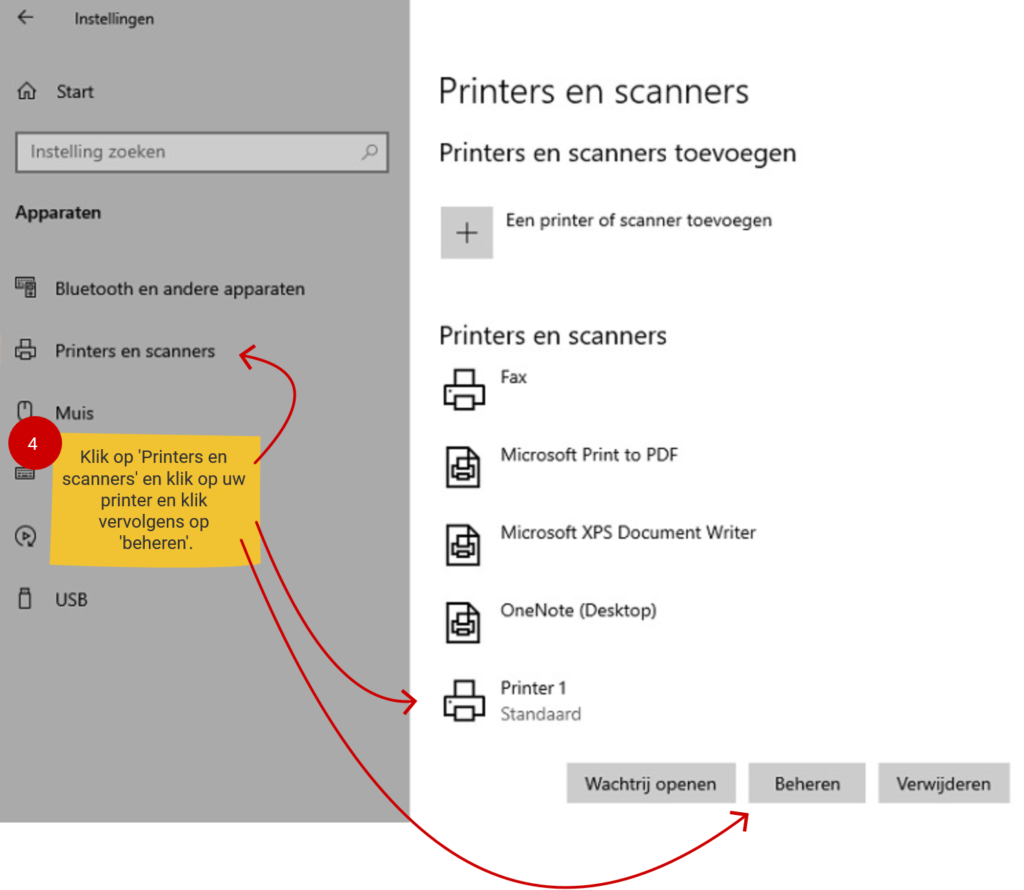Go to Start via the home icon
The image size is (1024, 890).
click(27, 92)
